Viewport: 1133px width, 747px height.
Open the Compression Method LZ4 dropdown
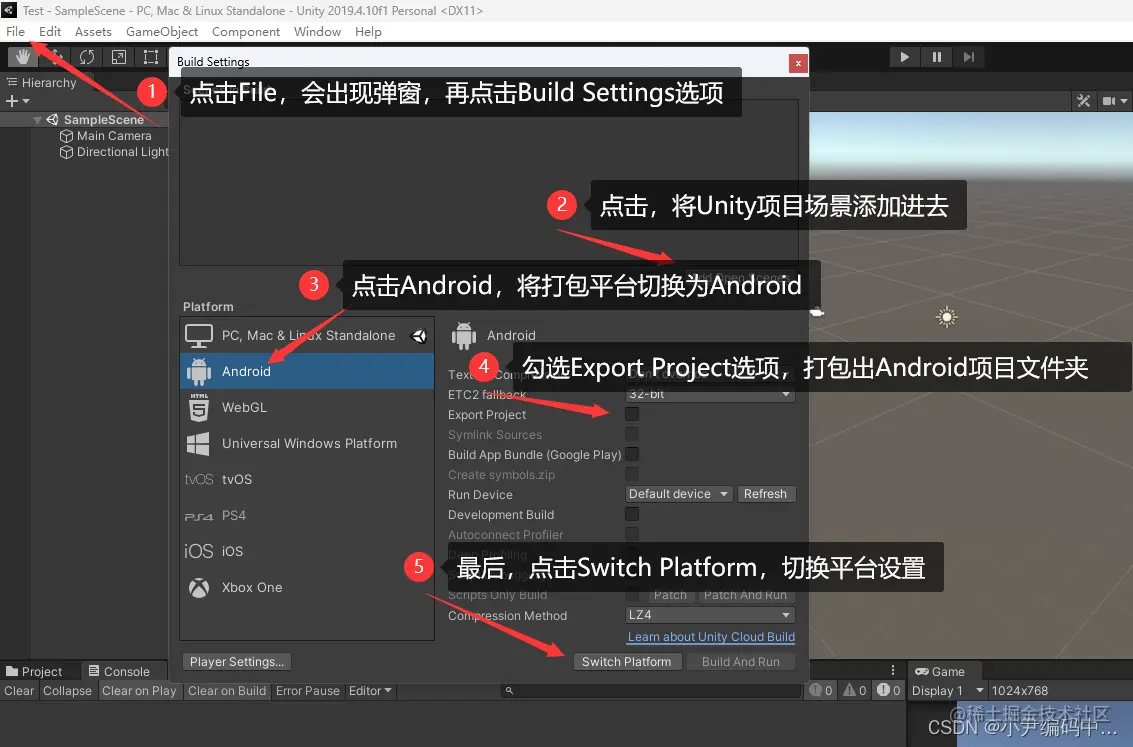tap(710, 615)
